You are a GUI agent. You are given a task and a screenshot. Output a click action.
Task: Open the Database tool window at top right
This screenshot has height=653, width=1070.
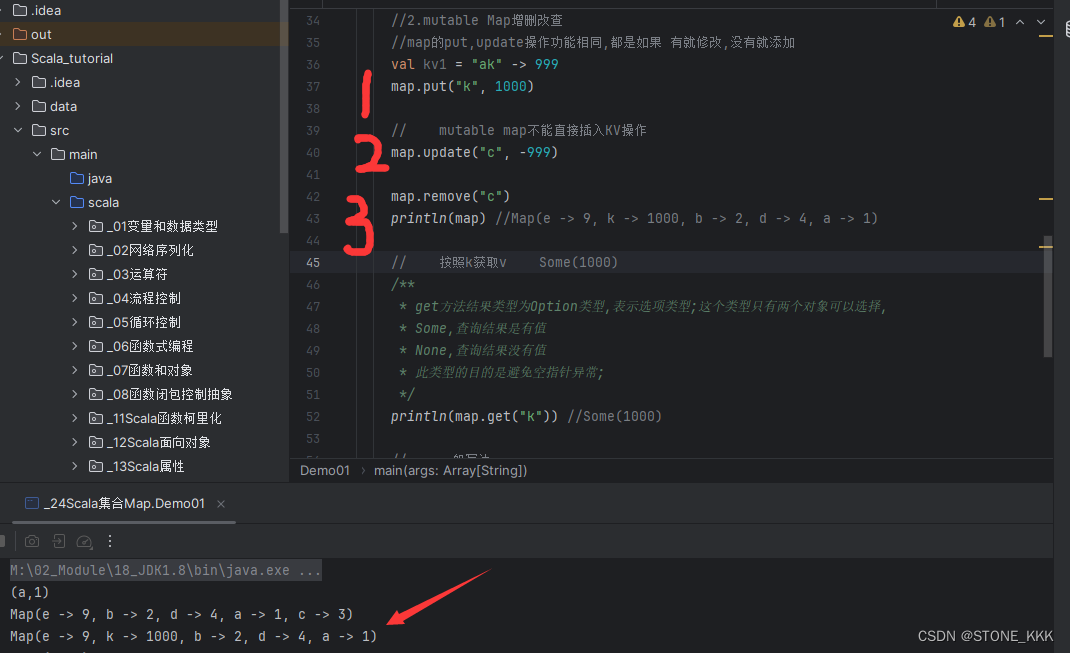[x=1066, y=29]
